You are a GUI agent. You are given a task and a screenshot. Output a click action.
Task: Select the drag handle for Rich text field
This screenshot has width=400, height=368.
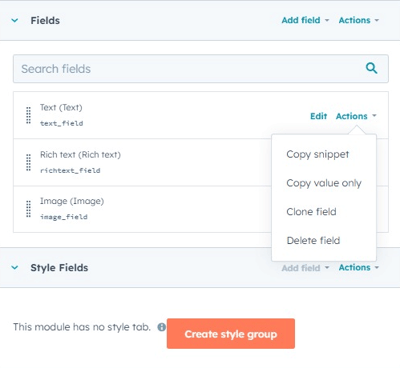click(x=28, y=162)
